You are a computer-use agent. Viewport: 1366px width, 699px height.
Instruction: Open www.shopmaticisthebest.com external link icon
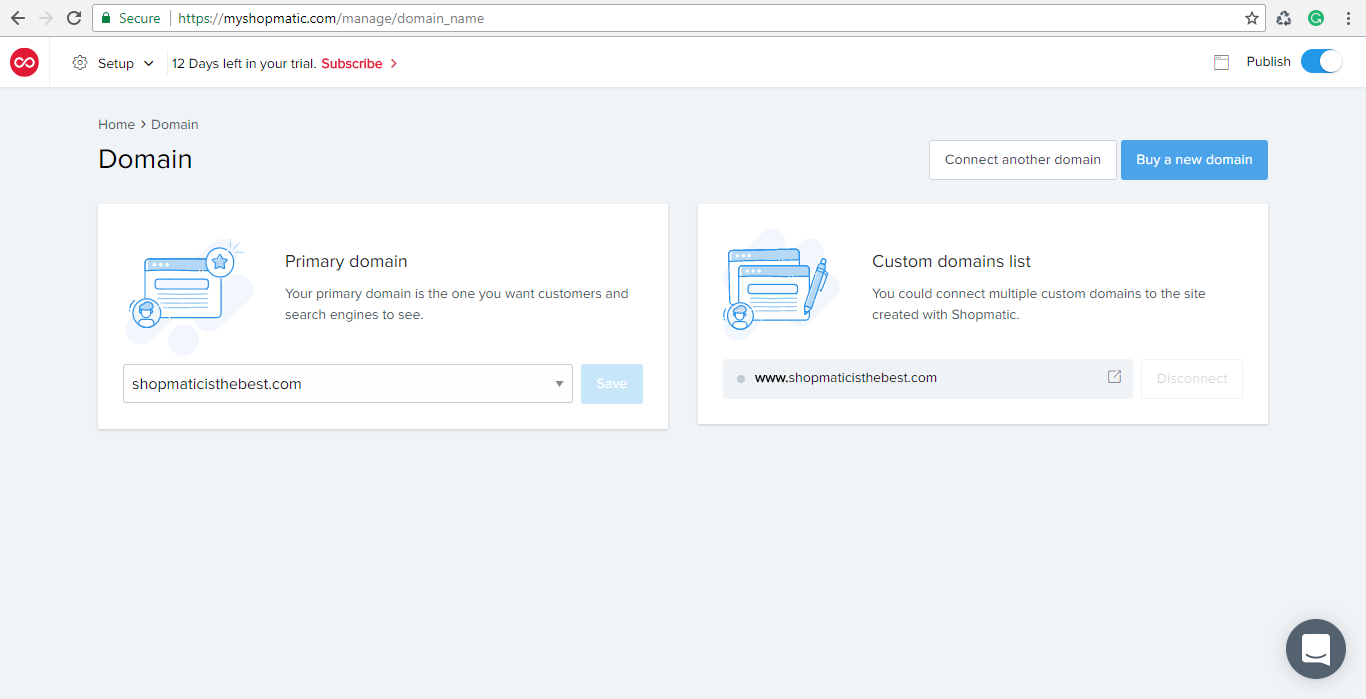click(x=1114, y=377)
